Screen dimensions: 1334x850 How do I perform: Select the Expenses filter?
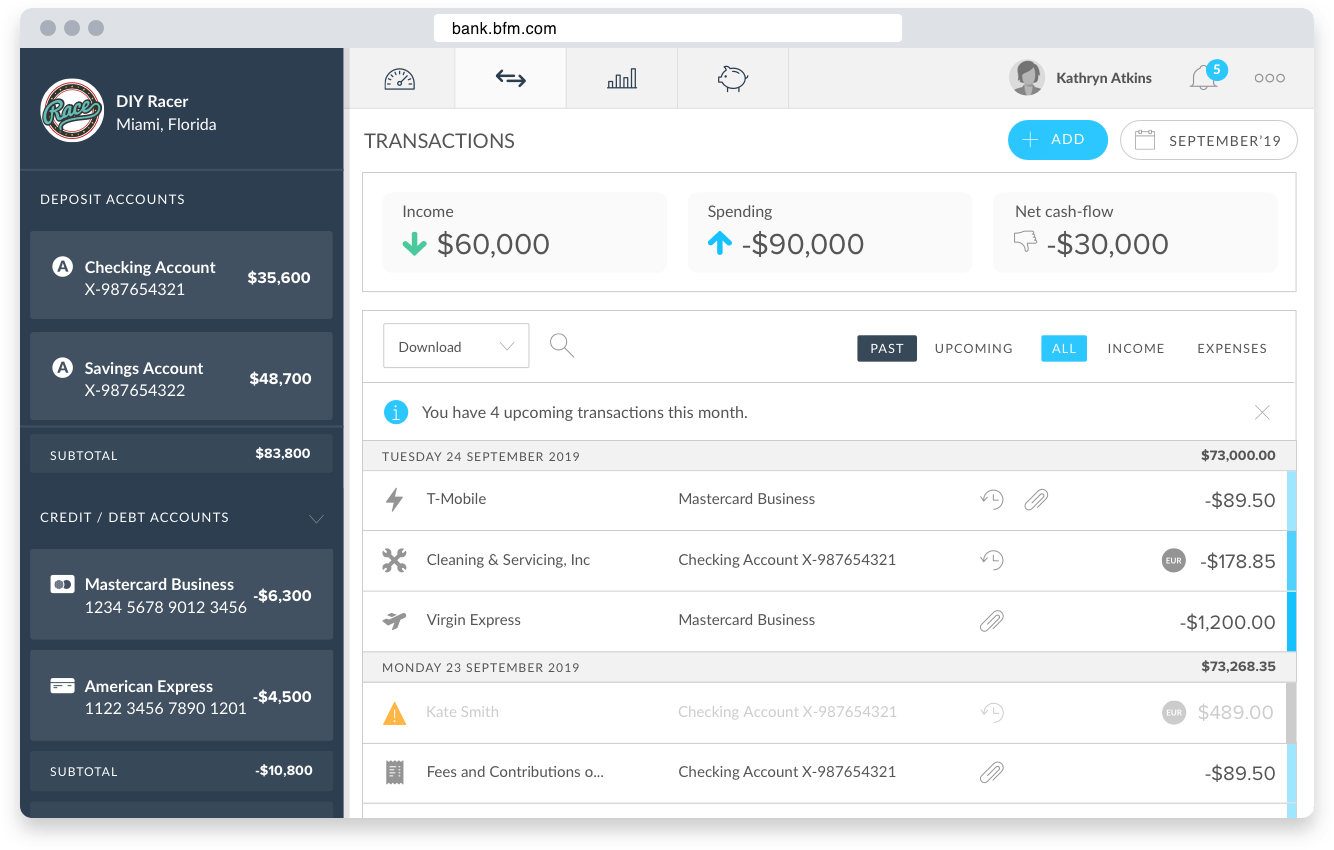tap(1231, 348)
